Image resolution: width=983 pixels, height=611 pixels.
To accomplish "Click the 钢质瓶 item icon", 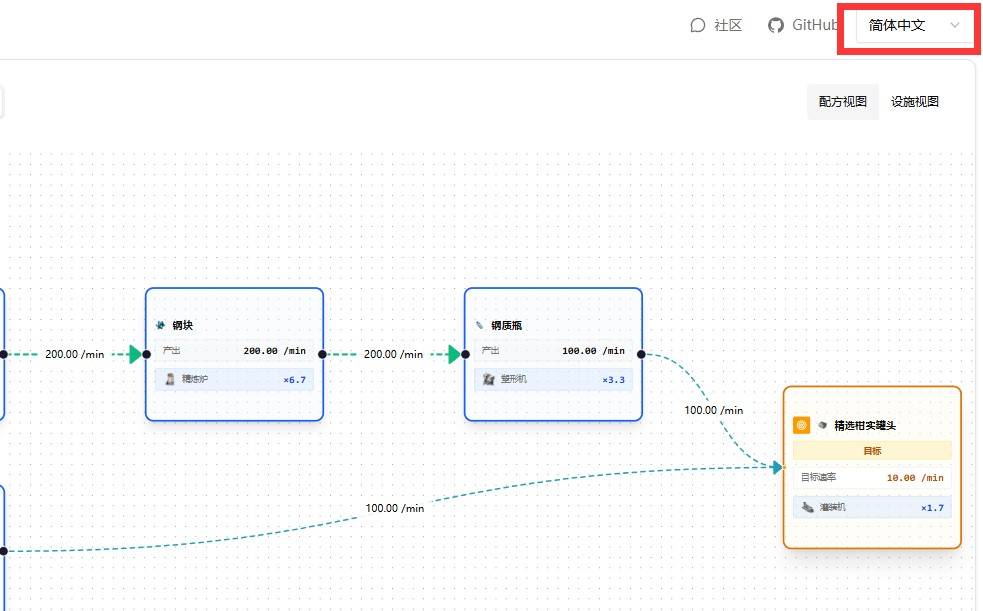I will (479, 325).
